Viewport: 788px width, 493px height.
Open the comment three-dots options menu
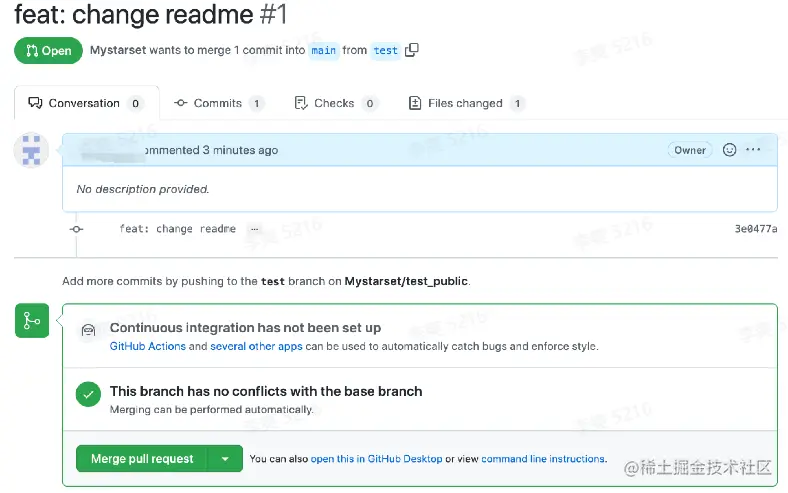pos(753,150)
